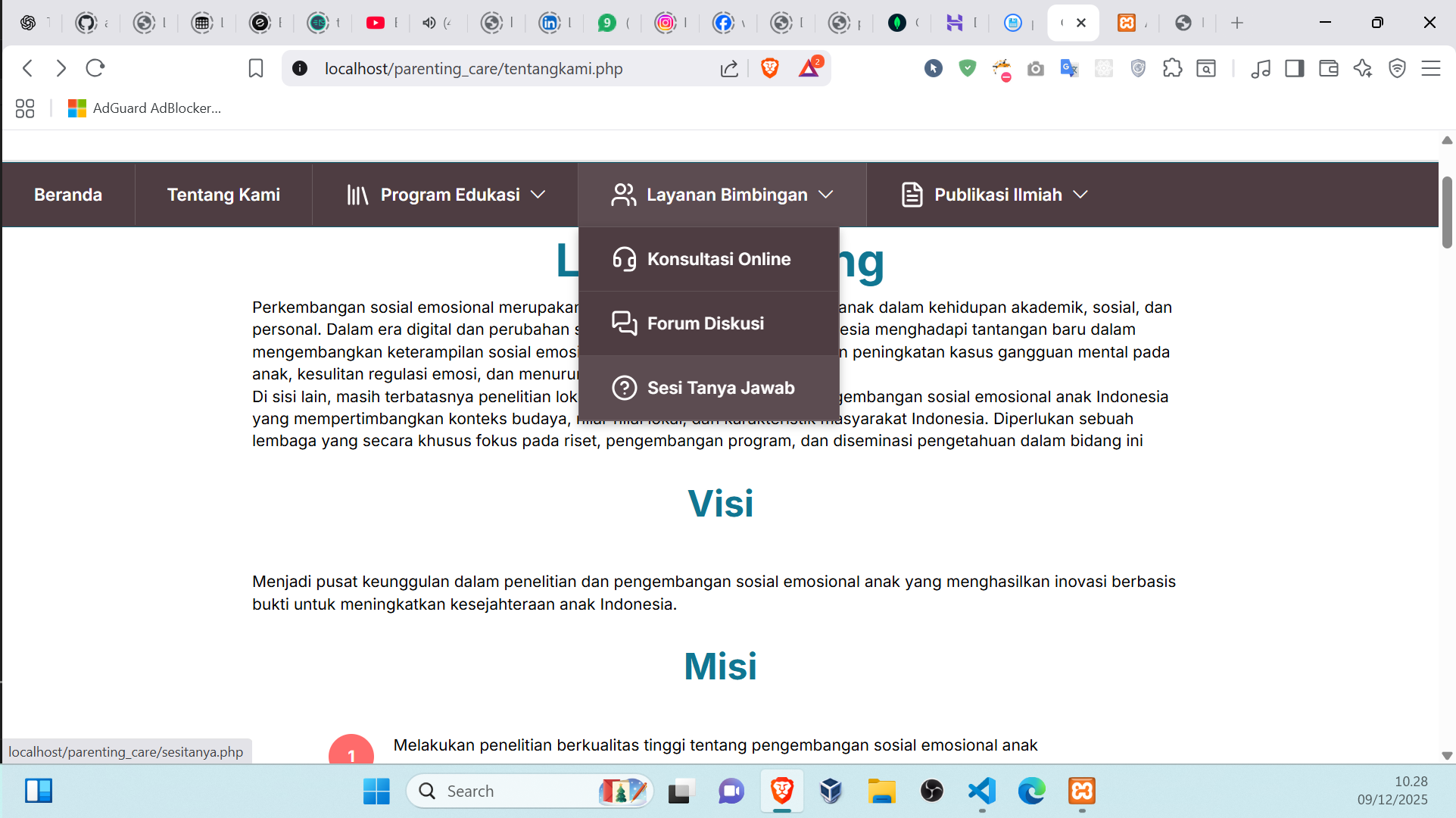1456x818 pixels.
Task: Click the Tentang Kami navigation link
Action: [223, 195]
